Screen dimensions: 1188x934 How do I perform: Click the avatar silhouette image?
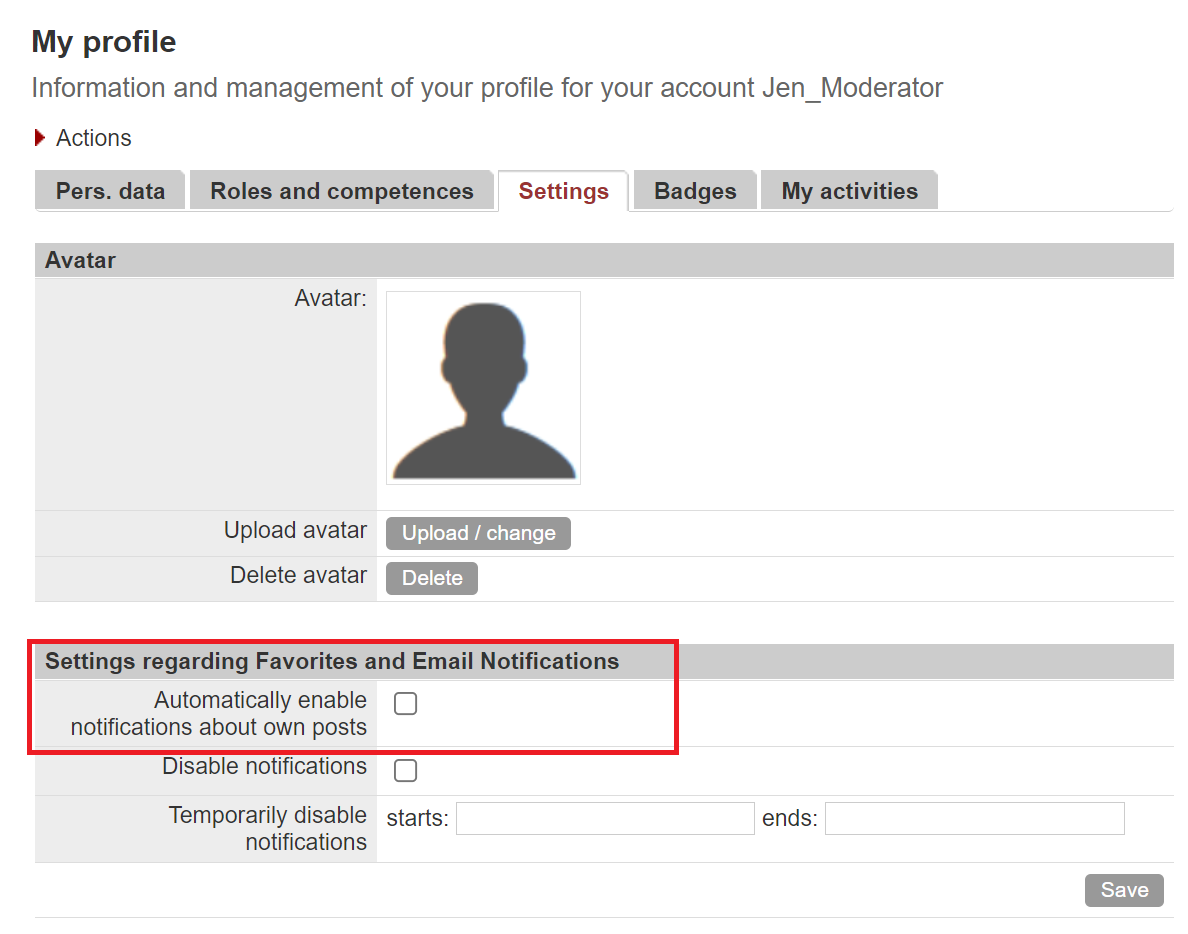pos(483,388)
